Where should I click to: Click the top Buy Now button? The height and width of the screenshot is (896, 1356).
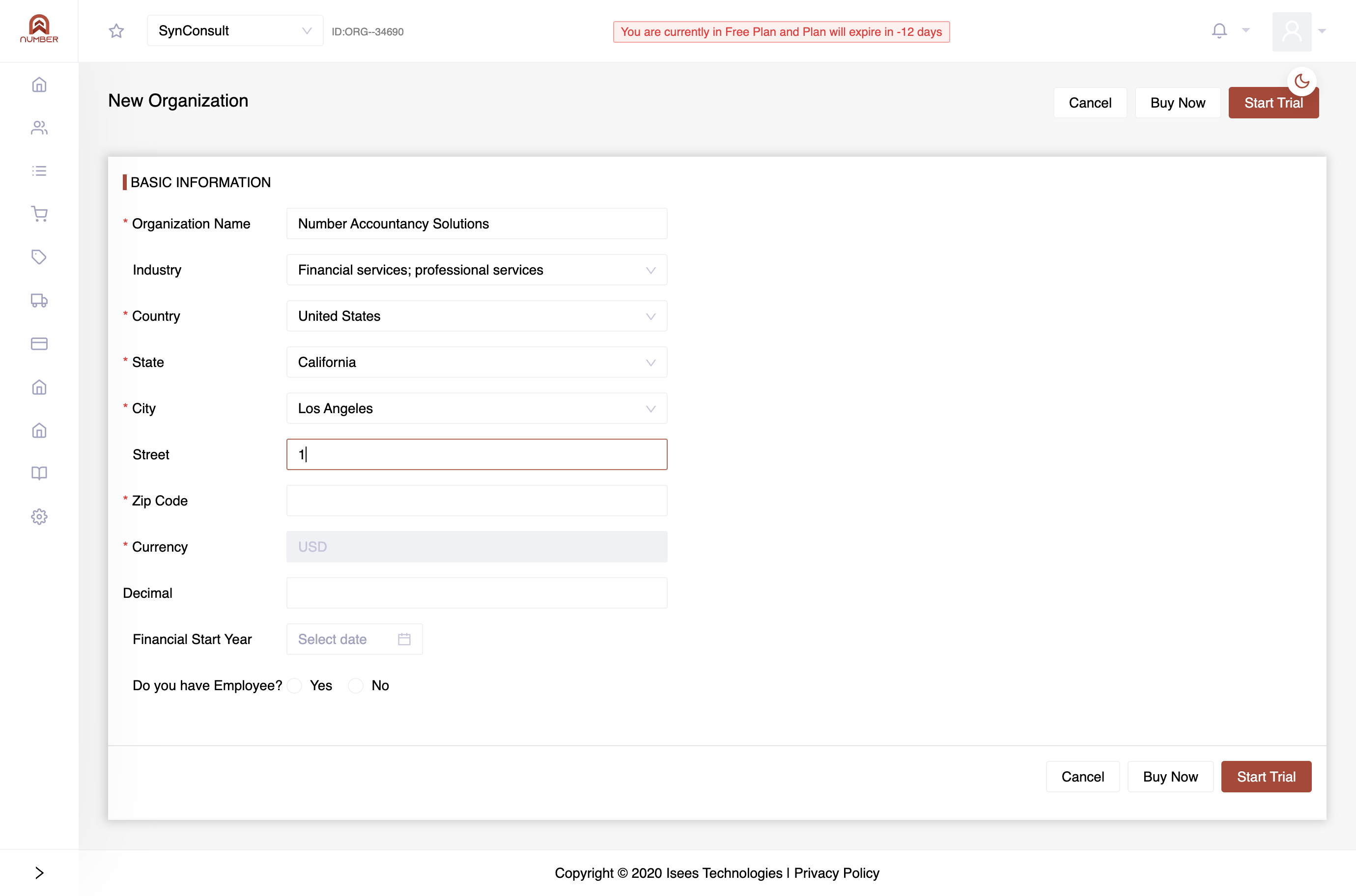tap(1178, 103)
